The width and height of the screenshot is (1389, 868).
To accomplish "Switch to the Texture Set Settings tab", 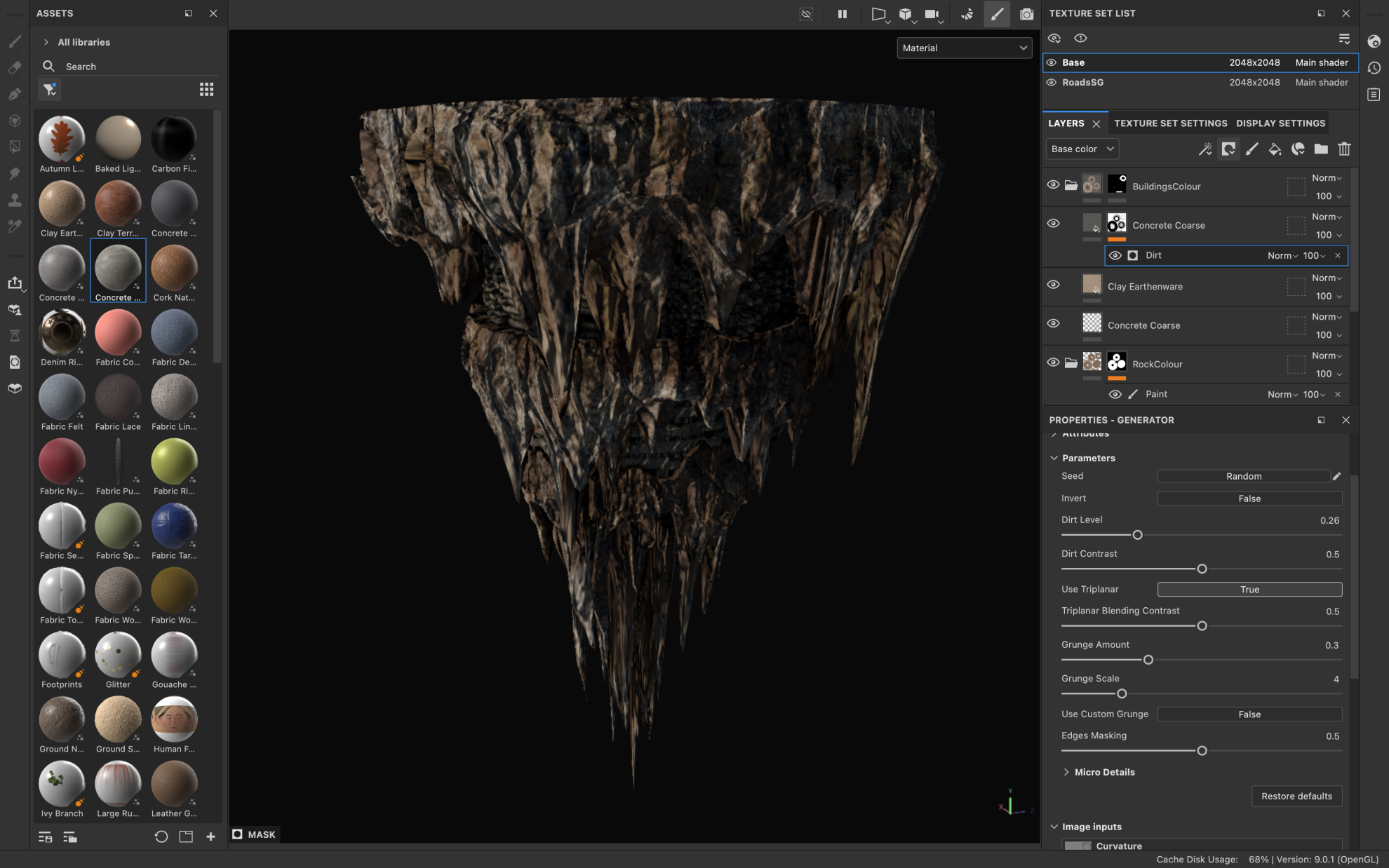I will tap(1170, 123).
